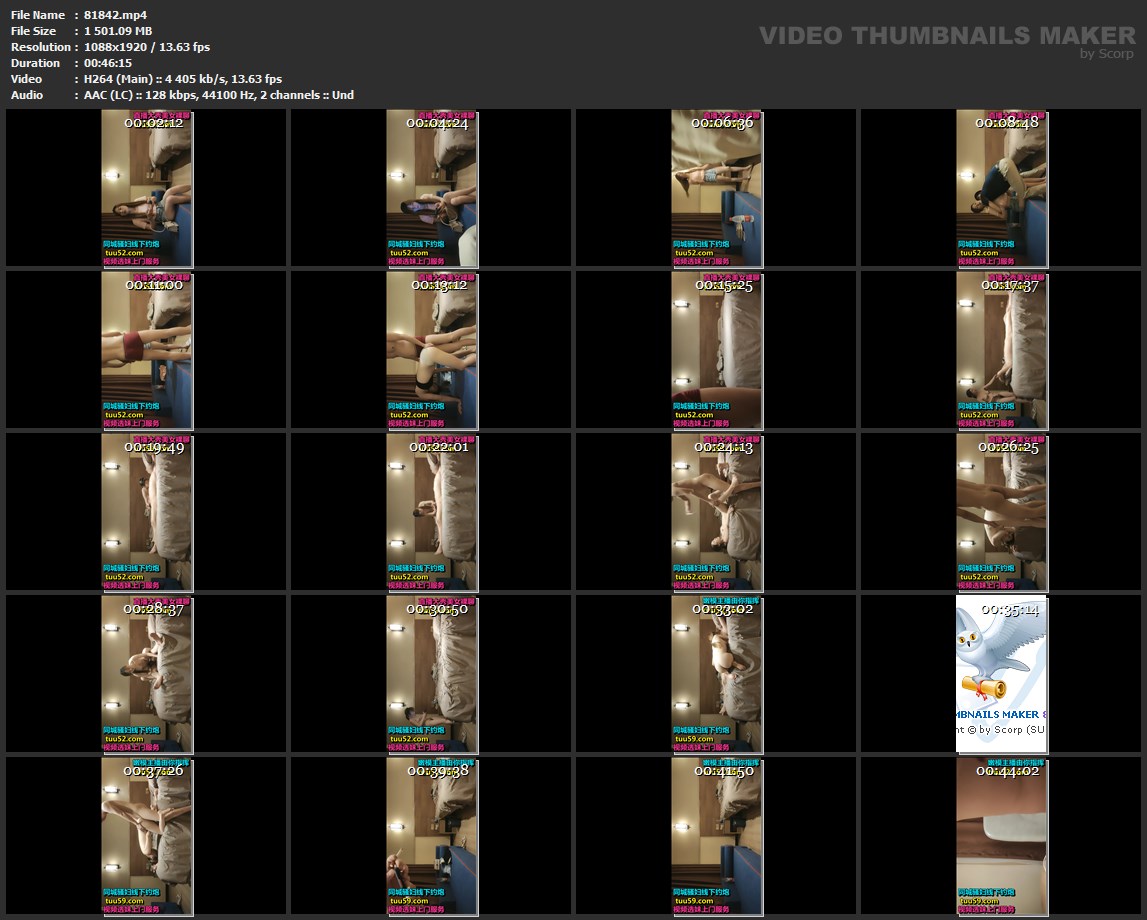Screen dimensions: 1147x920
Task: Click the "File Name" label
Action: pyautogui.click(x=38, y=15)
